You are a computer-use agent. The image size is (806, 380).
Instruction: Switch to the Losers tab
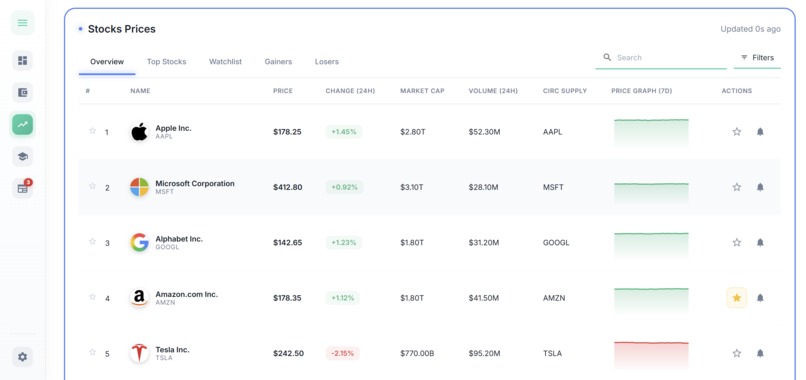pyautogui.click(x=326, y=62)
